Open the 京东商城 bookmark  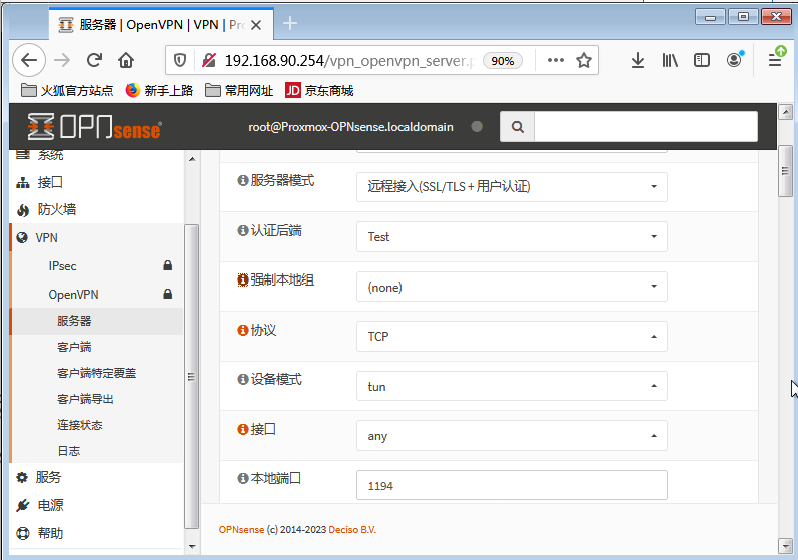point(320,91)
